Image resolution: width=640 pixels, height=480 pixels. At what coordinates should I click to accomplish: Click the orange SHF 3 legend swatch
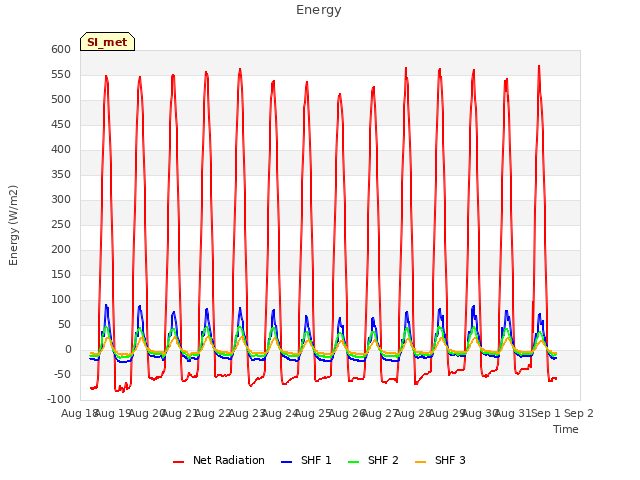coord(420,462)
